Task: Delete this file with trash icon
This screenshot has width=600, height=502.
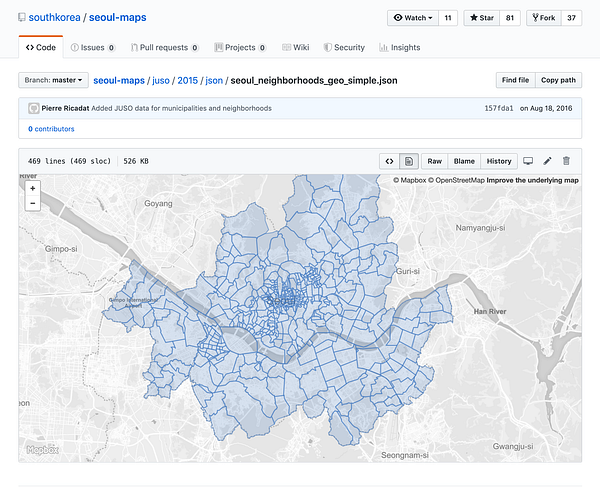Action: point(566,161)
